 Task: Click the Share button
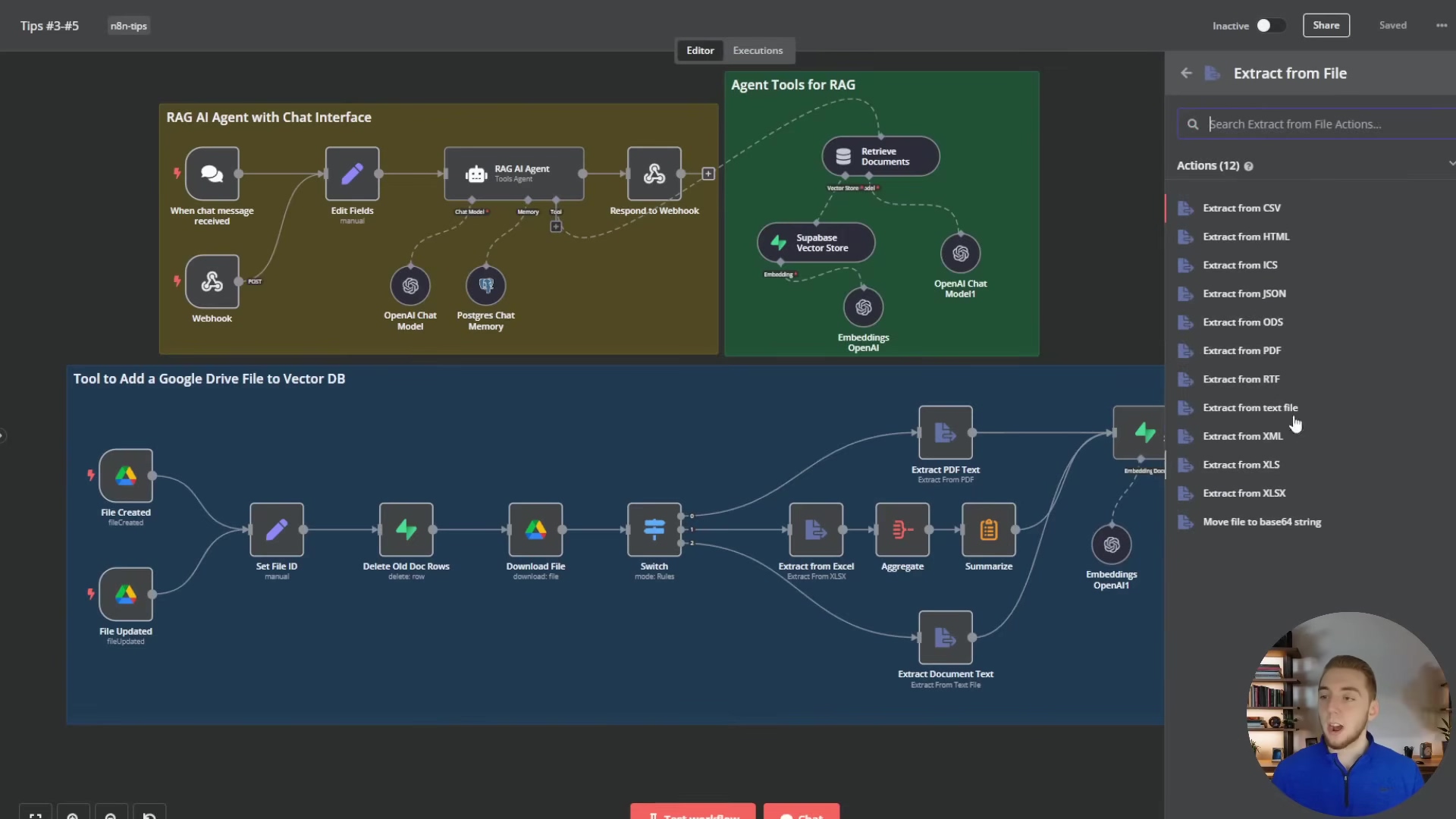click(x=1326, y=26)
